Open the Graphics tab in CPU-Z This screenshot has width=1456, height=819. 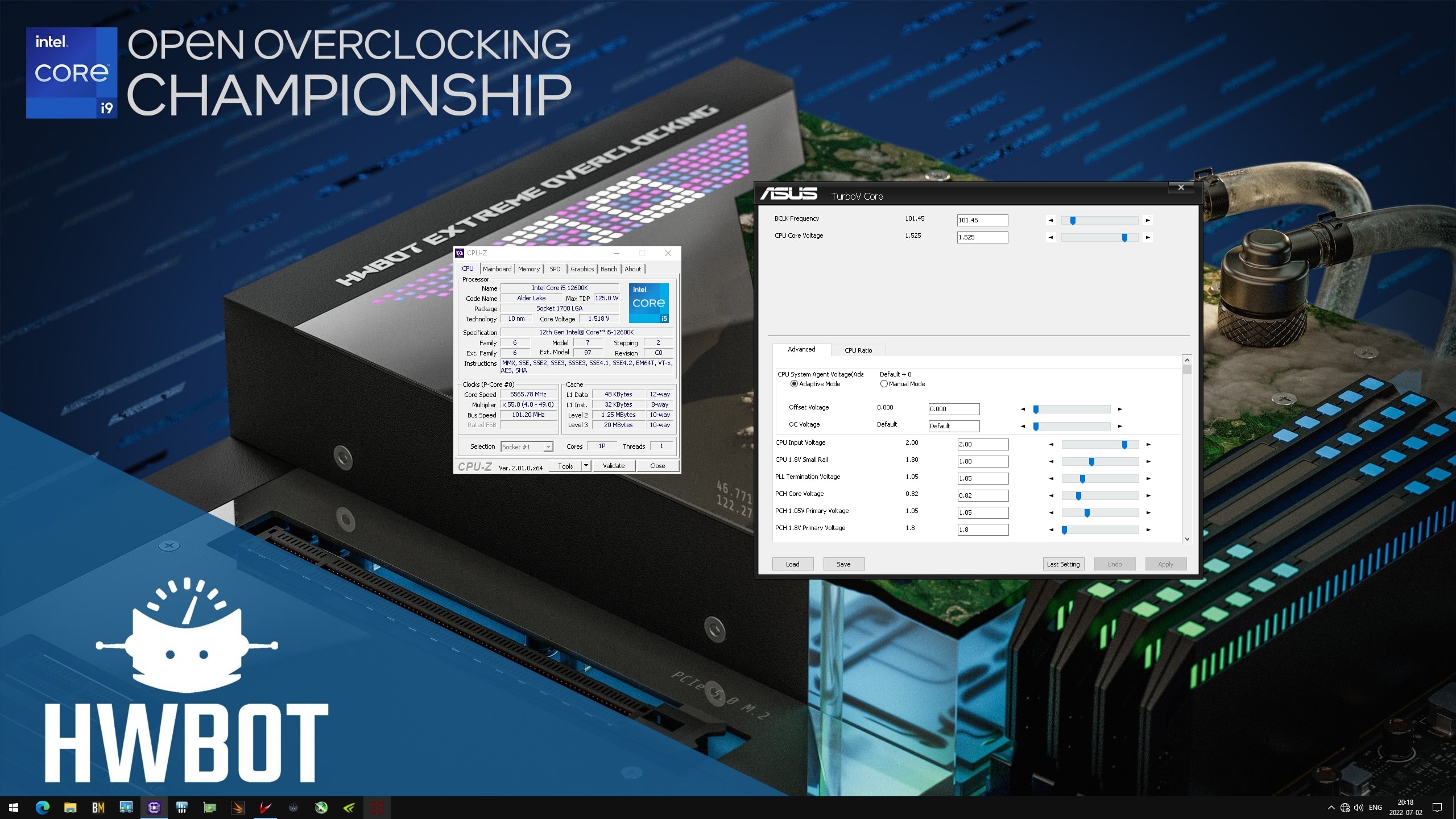(582, 269)
